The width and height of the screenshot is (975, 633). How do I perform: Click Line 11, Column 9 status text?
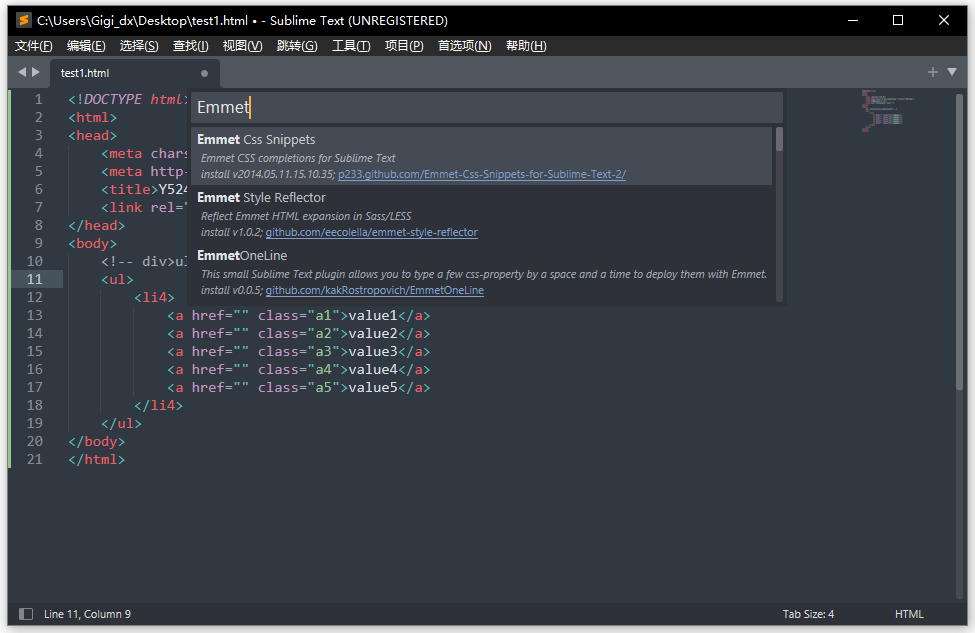point(87,614)
